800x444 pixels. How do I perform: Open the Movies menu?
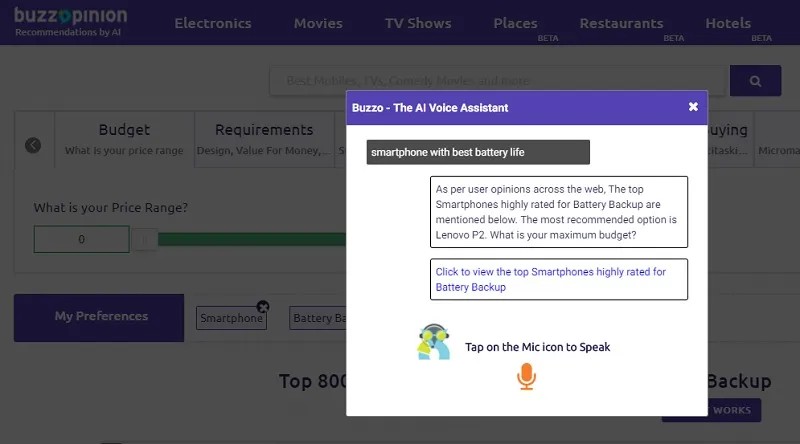[x=318, y=23]
